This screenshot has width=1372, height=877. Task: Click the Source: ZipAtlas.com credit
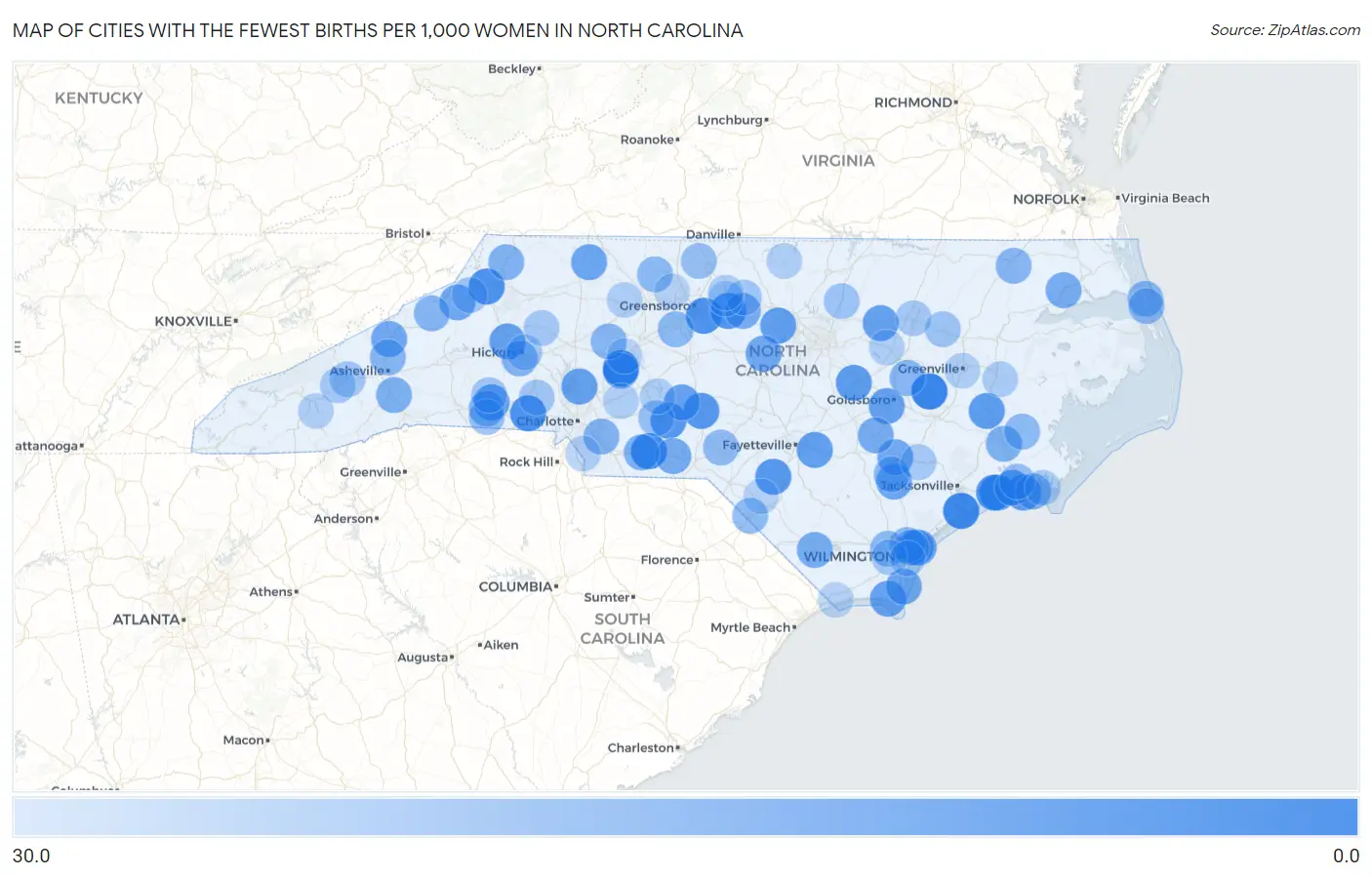pyautogui.click(x=1284, y=30)
